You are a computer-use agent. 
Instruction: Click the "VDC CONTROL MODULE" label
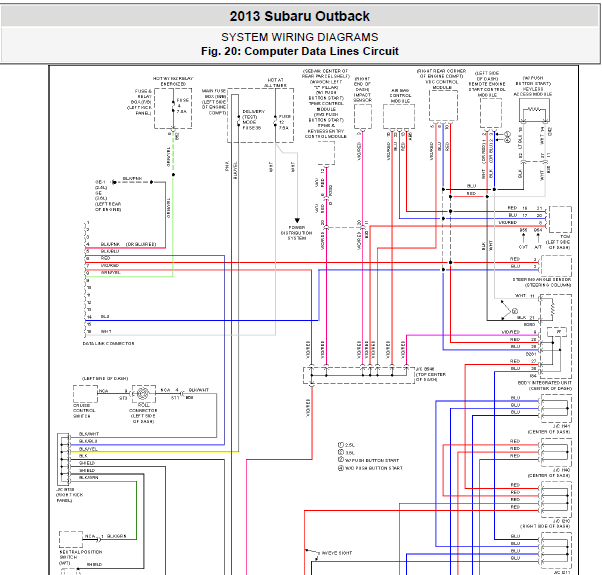point(442,84)
